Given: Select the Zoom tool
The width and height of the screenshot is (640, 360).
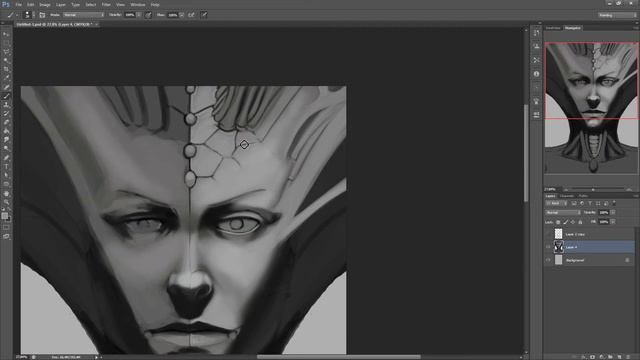Looking at the screenshot, I should coord(6,202).
